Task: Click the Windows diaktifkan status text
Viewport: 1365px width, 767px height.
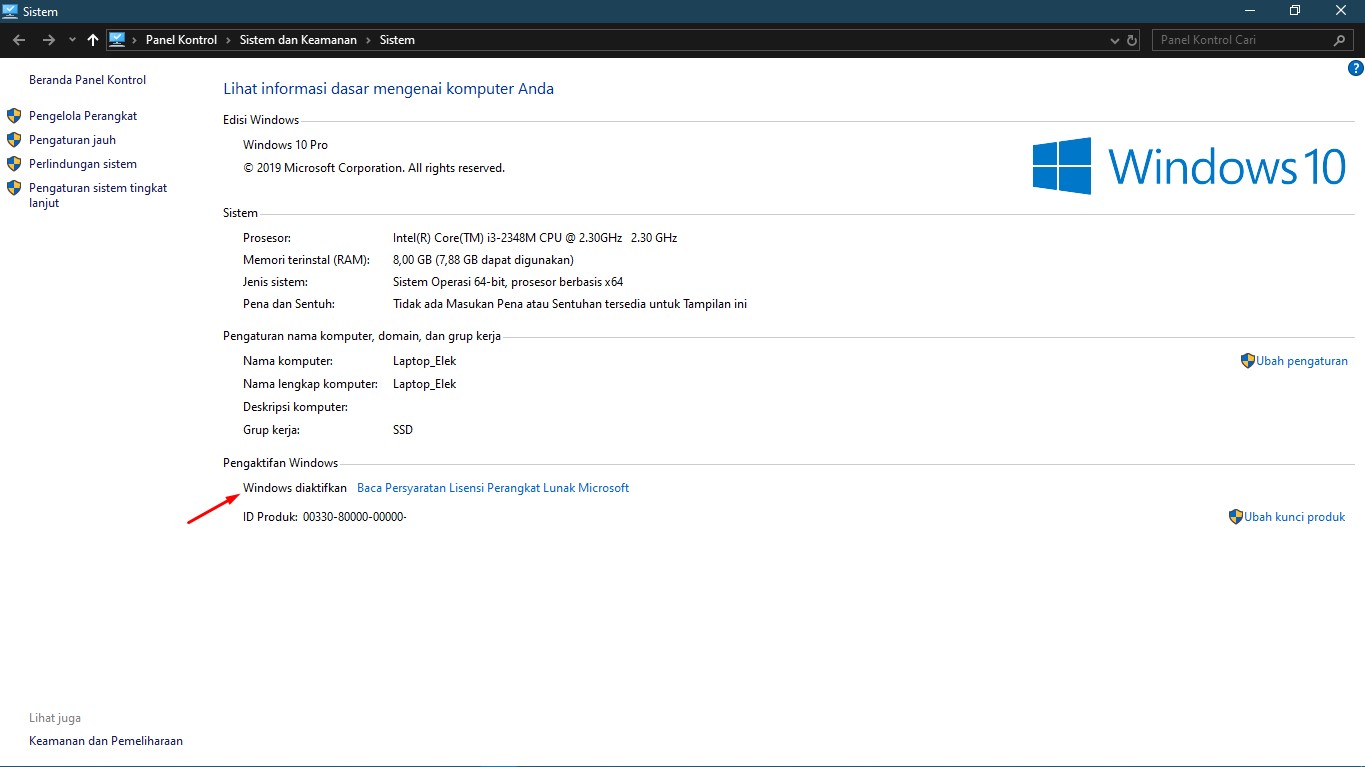Action: coord(295,488)
